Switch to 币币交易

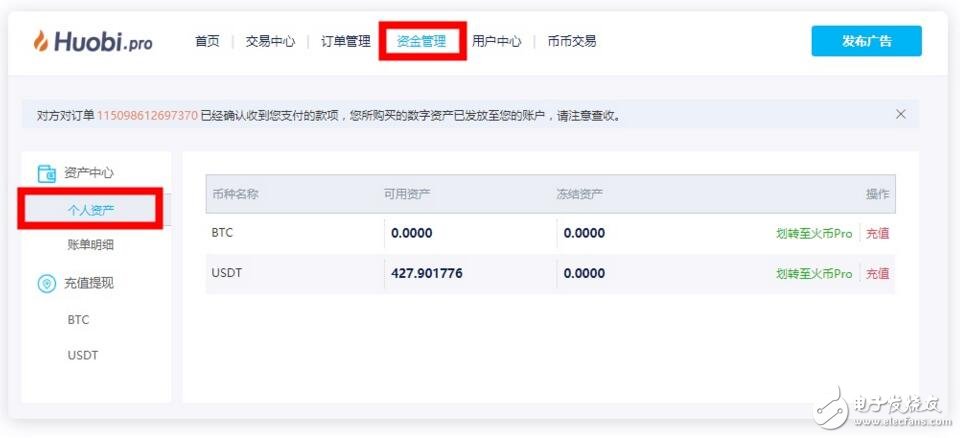click(x=572, y=41)
